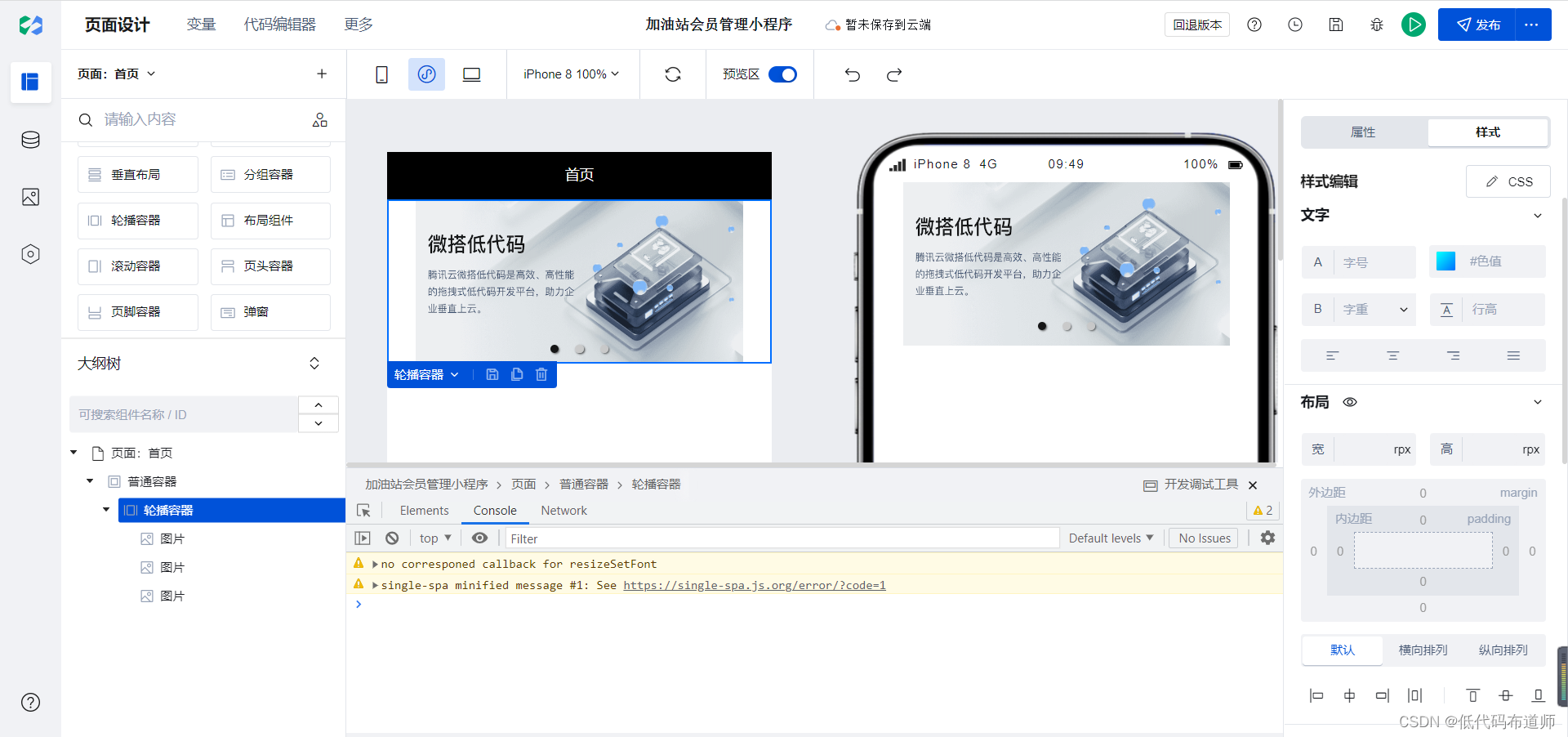The height and width of the screenshot is (737, 1568).
Task: Redo the last action
Action: [x=894, y=74]
